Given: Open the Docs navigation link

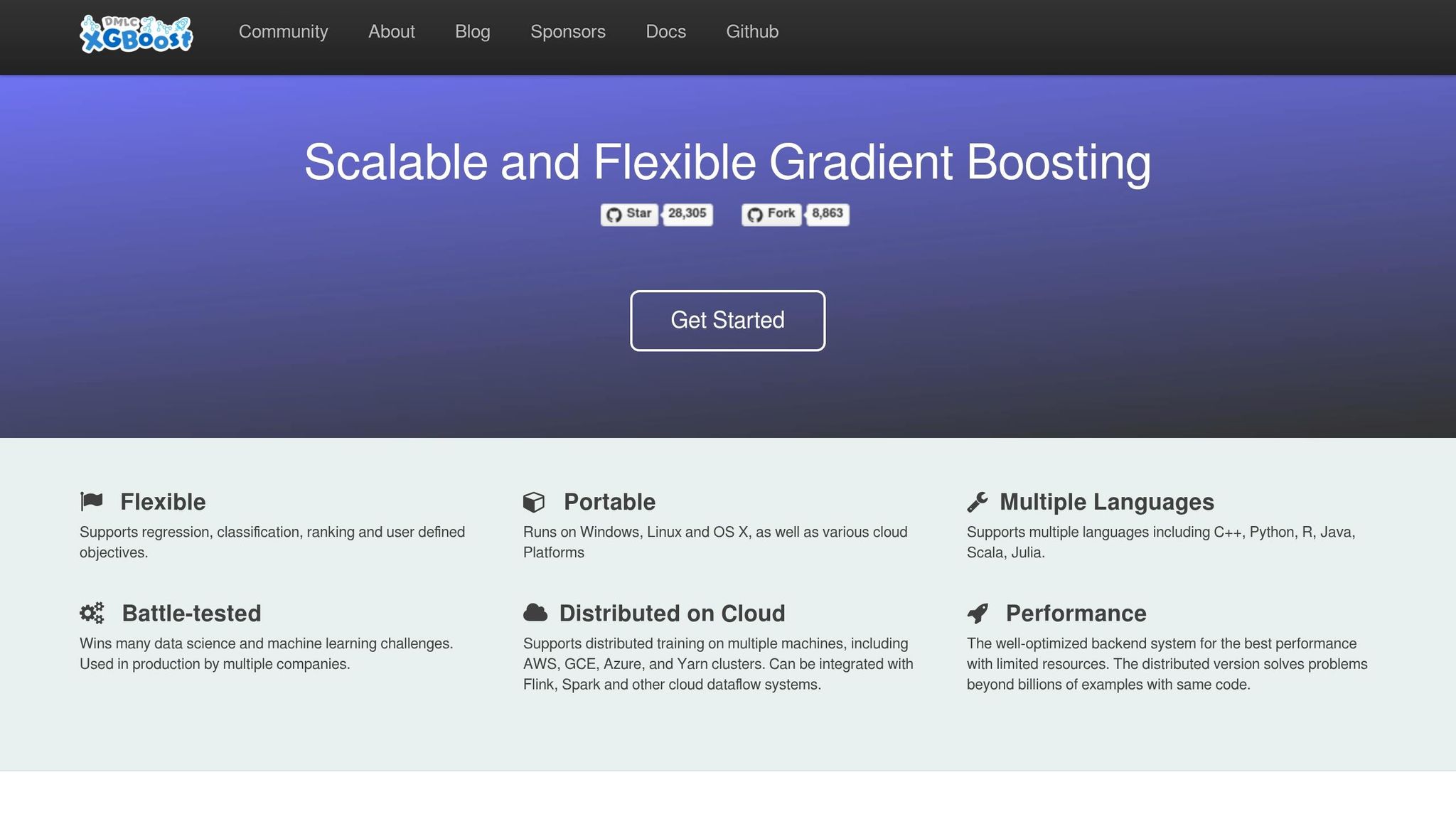Looking at the screenshot, I should point(665,32).
